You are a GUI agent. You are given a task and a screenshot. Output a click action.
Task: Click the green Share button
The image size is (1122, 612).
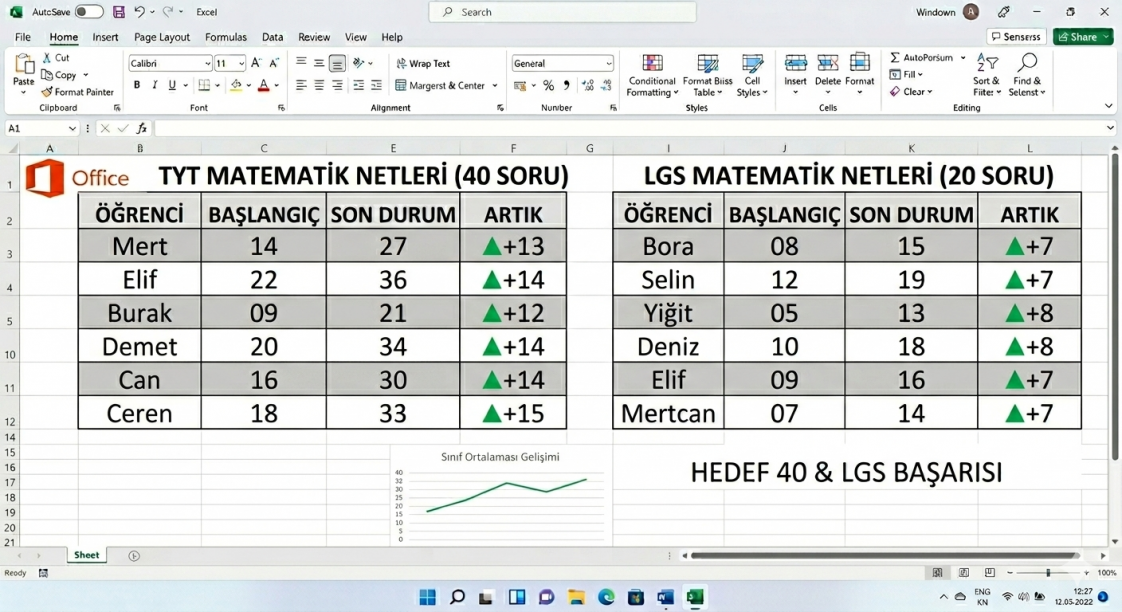(1083, 37)
